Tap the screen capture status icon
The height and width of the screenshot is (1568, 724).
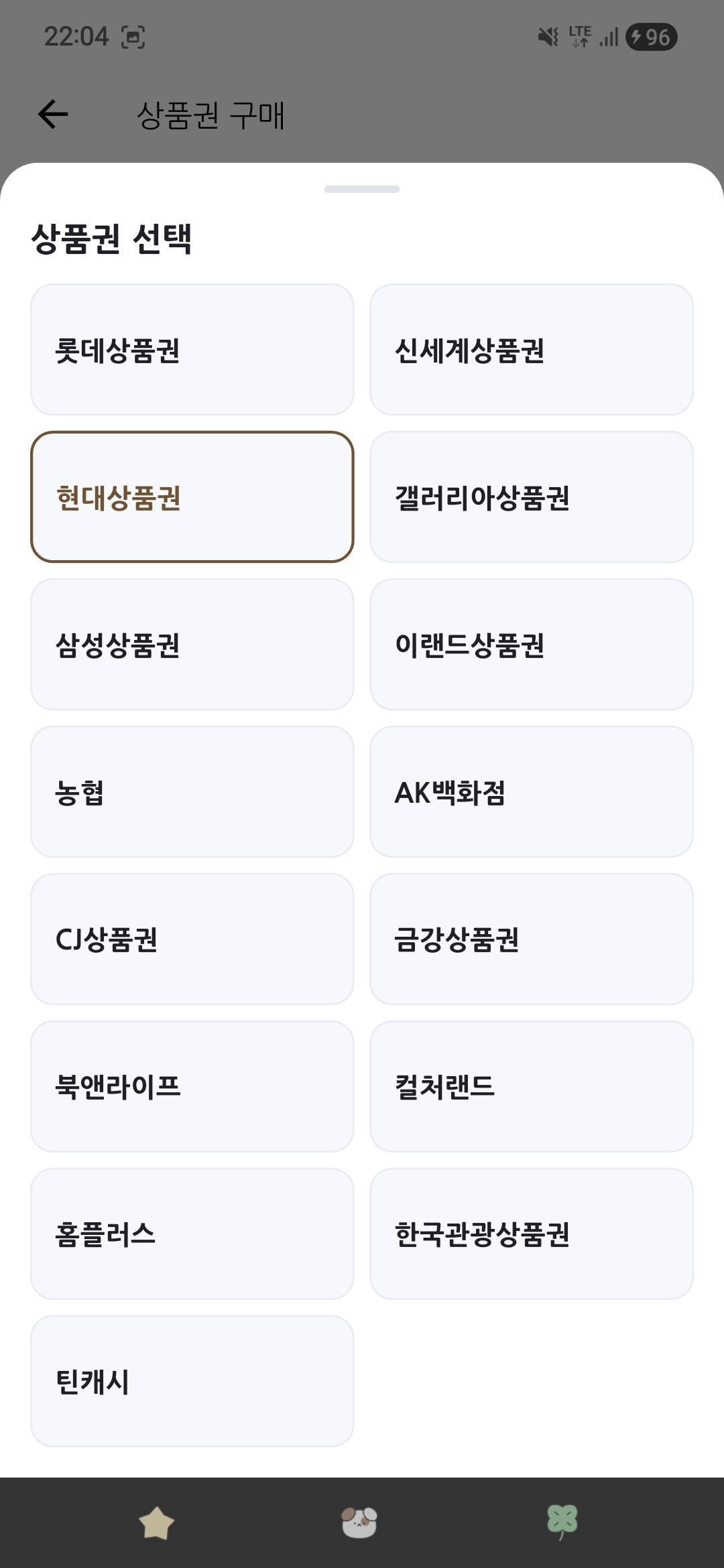coord(133,37)
